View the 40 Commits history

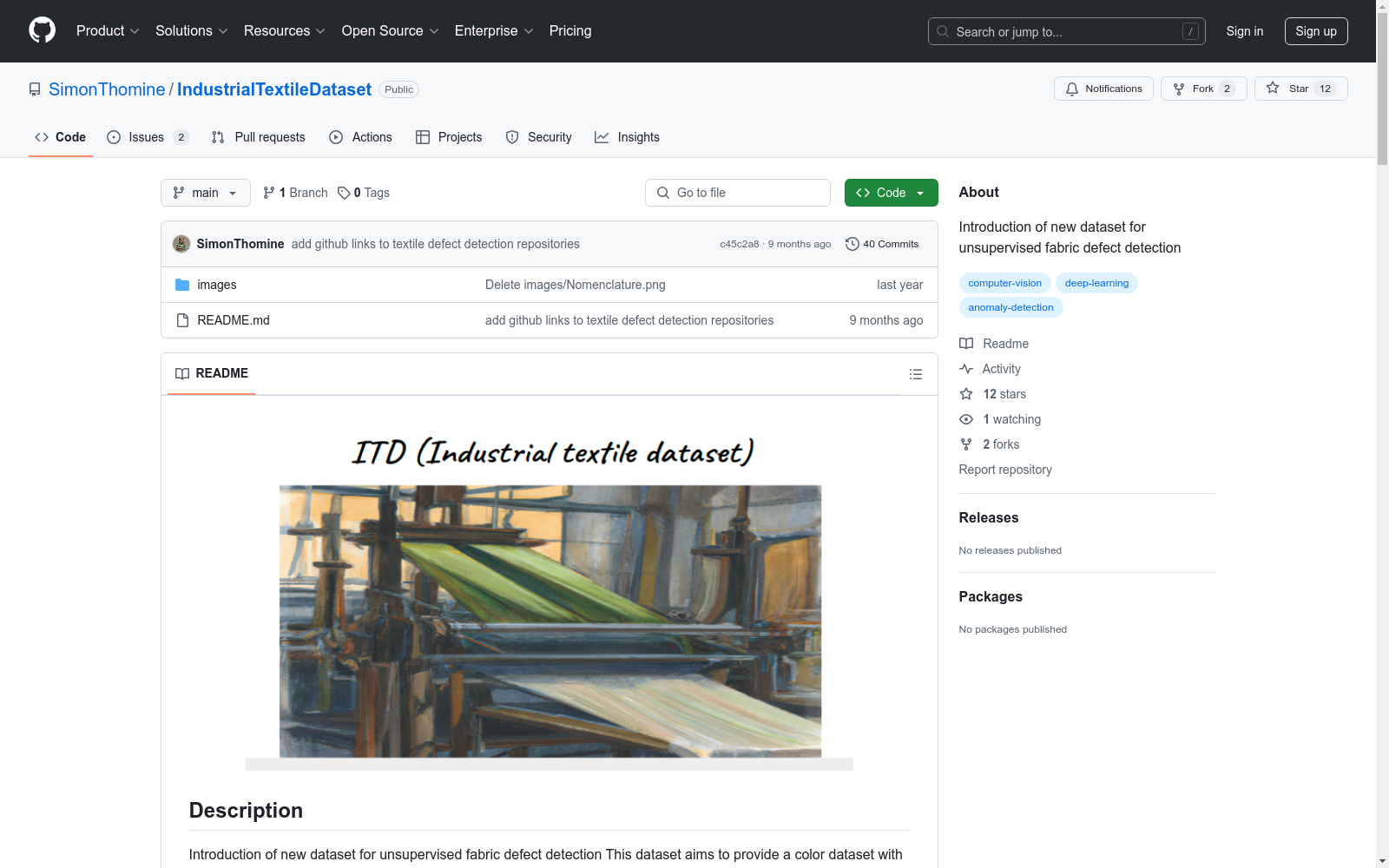point(882,244)
